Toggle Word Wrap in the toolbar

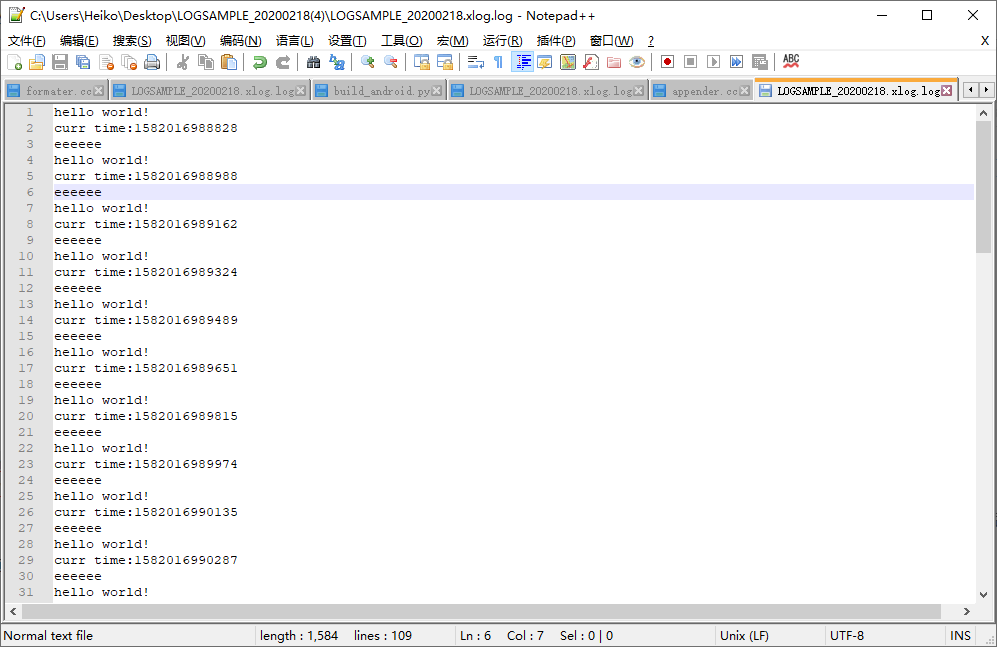coord(473,62)
